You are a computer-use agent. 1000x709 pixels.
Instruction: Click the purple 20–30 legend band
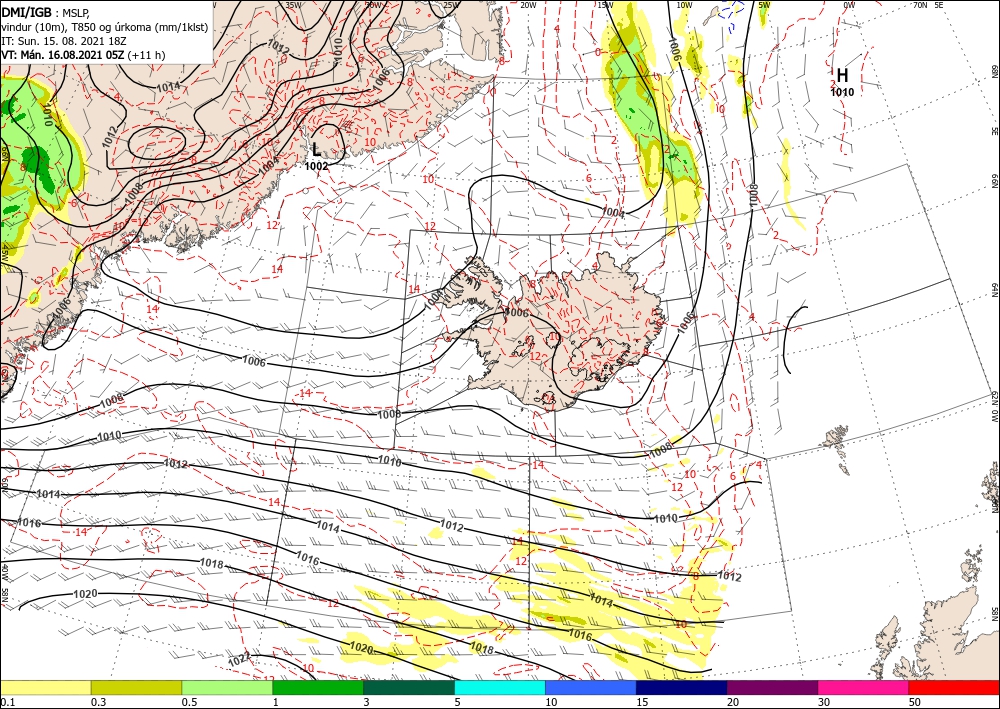(x=772, y=687)
